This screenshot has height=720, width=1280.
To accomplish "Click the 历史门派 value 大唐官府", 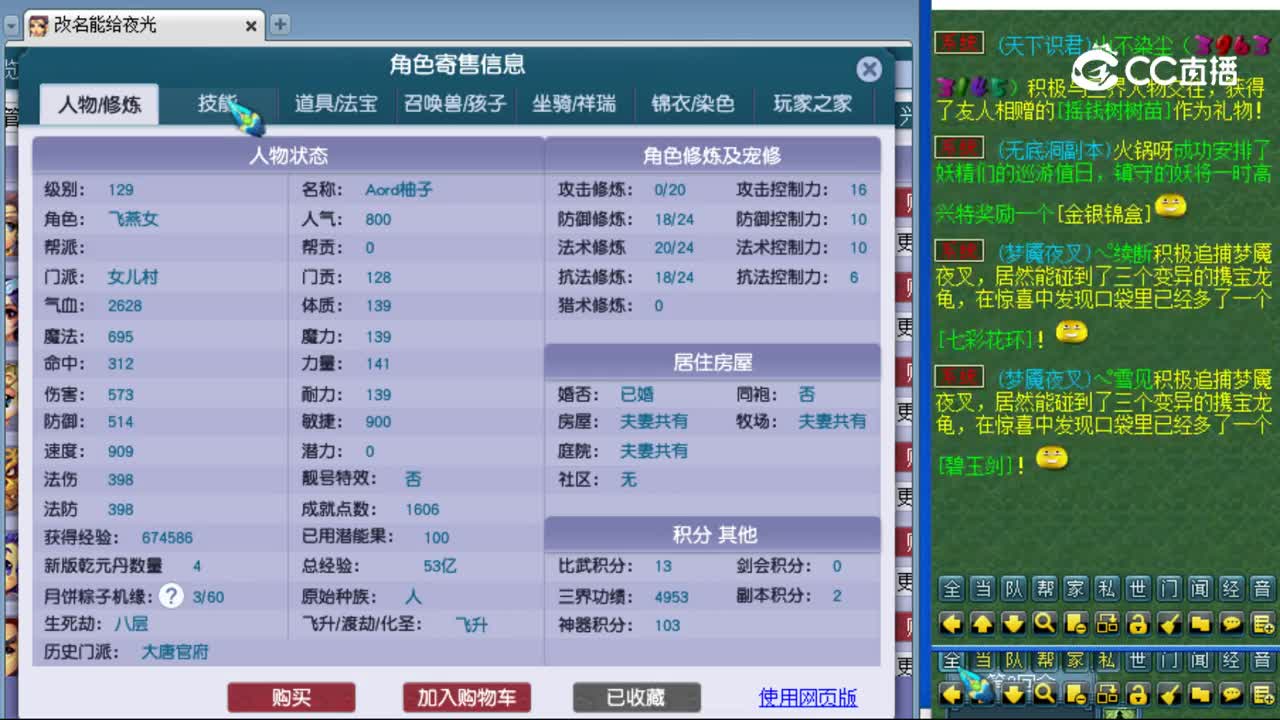I will tap(175, 652).
